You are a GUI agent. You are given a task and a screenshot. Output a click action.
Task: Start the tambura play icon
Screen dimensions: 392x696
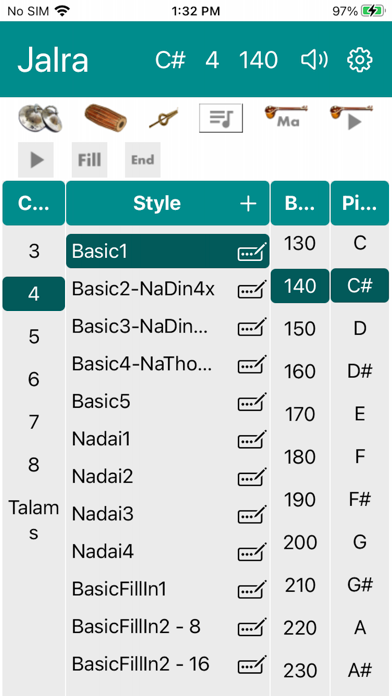[351, 118]
